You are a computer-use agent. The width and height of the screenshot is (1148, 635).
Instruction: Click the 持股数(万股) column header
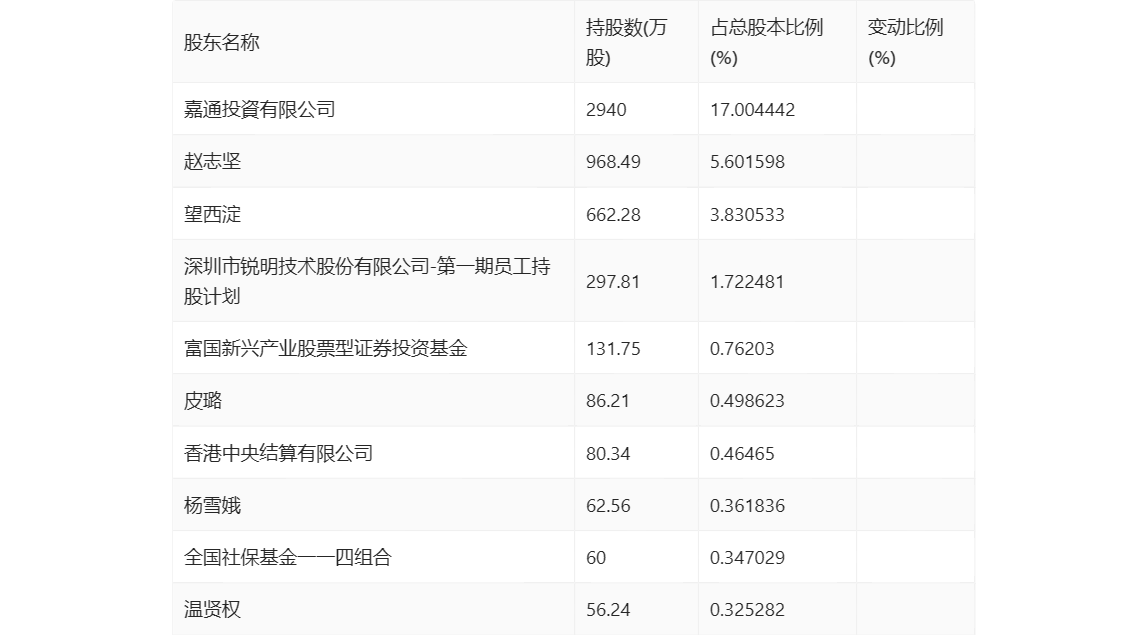(x=627, y=42)
